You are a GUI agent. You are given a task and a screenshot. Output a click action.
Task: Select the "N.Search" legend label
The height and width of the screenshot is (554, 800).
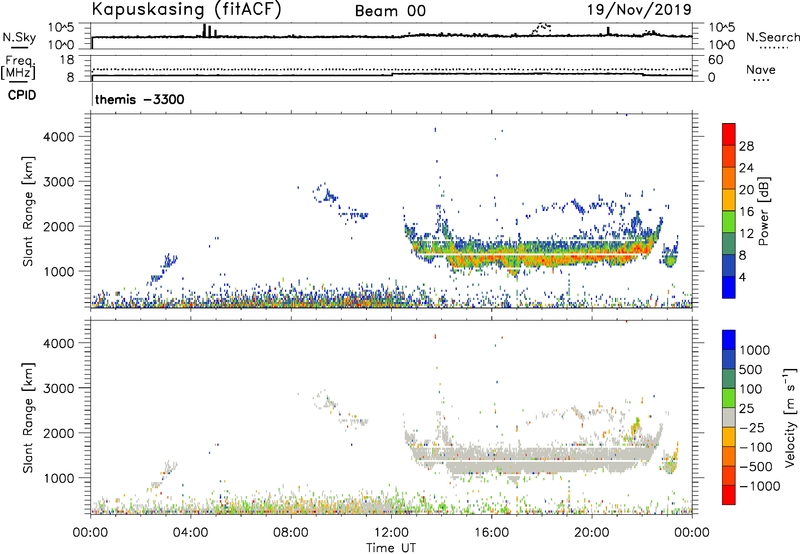(772, 37)
